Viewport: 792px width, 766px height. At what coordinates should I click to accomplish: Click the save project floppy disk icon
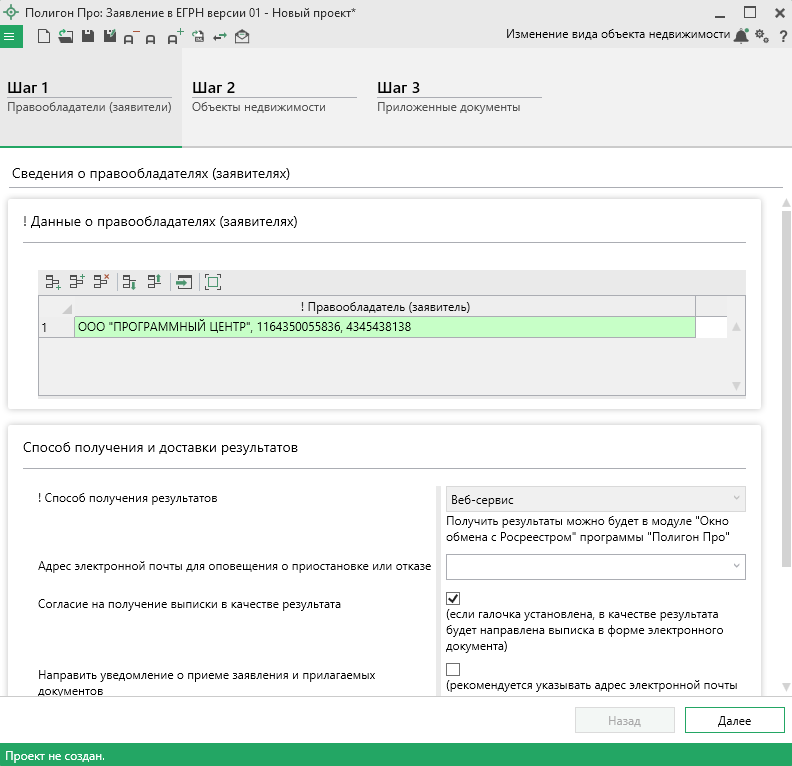(x=87, y=37)
